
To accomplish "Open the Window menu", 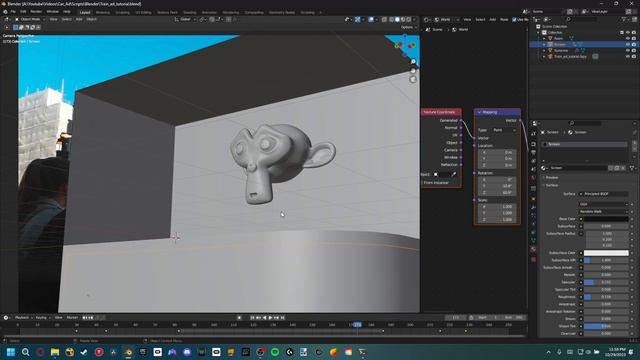I will [52, 12].
